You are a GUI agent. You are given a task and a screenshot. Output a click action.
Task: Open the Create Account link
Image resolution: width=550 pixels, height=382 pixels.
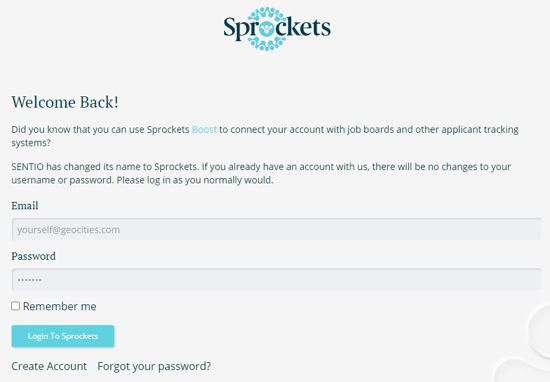49,366
